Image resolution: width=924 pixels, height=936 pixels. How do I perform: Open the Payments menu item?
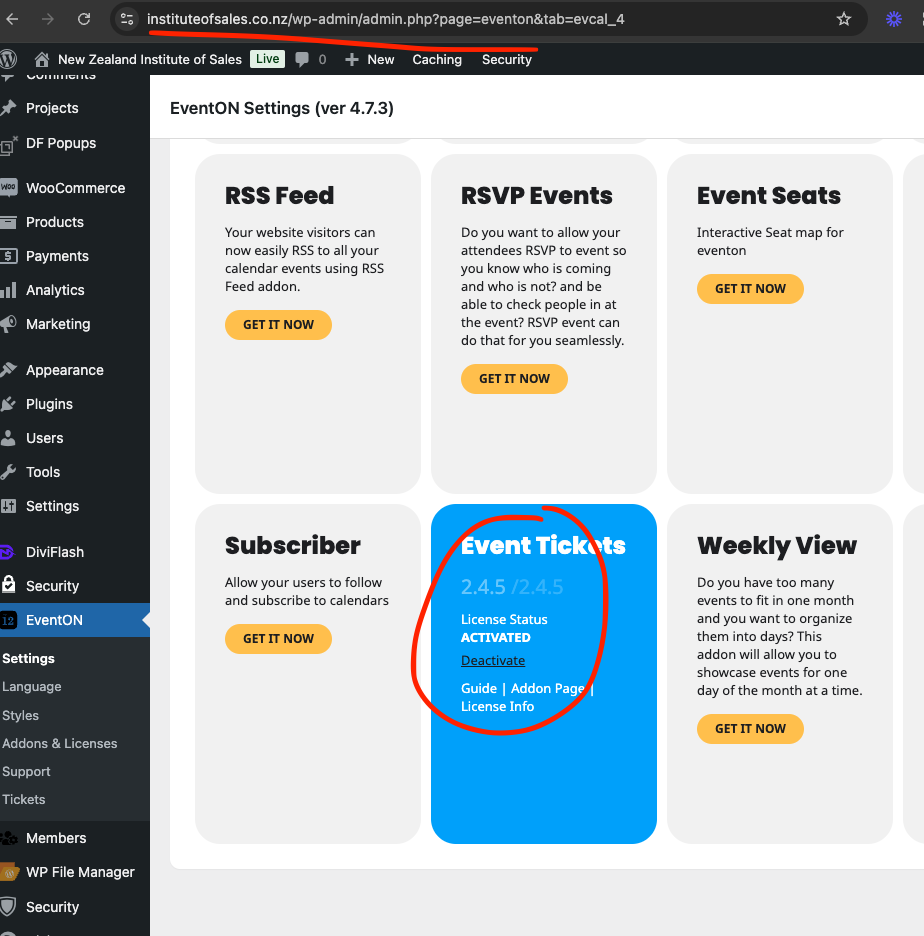57,256
